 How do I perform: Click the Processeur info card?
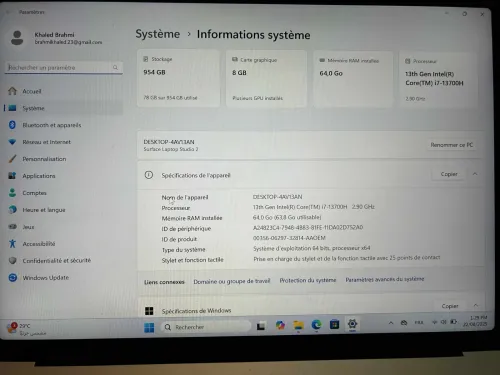(438, 80)
